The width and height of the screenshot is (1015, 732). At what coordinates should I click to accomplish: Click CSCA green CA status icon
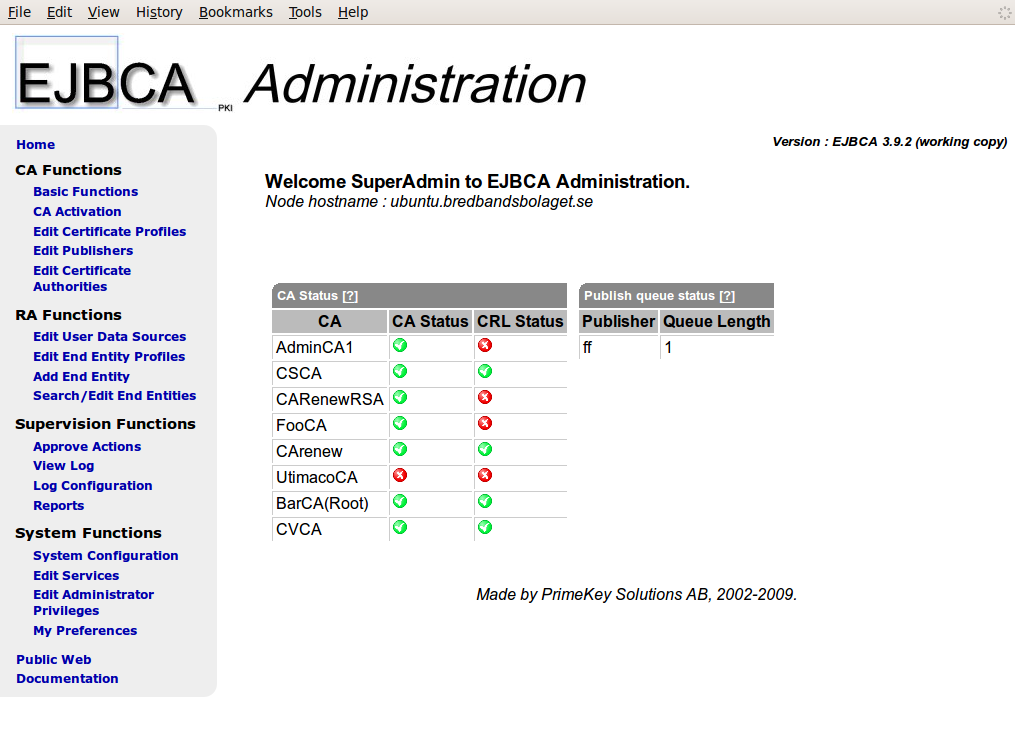[x=400, y=371]
